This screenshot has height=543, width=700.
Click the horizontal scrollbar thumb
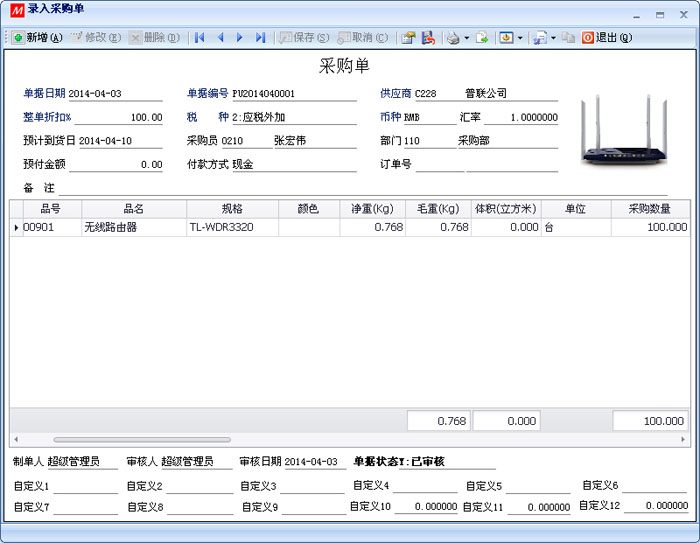142,439
